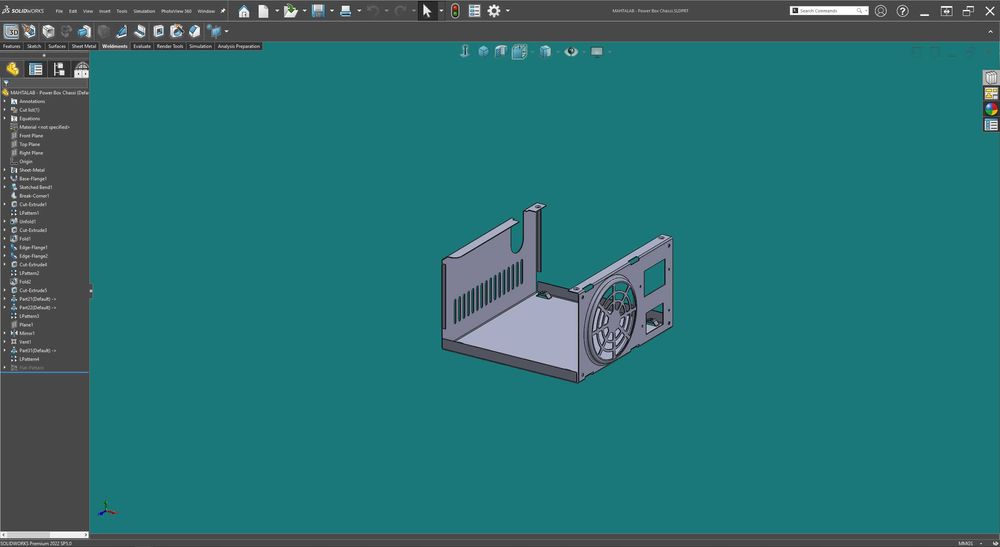Pin the menu bar with the pushpin

coord(223,11)
